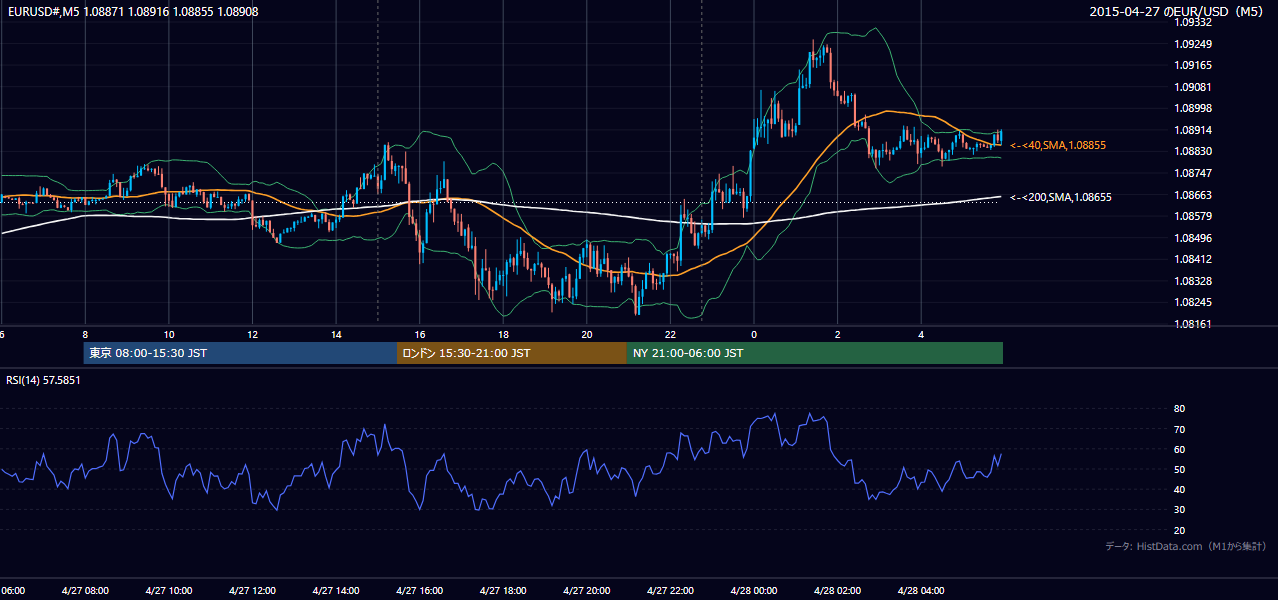
Task: Click the RSI 20 level label
Action: (1179, 530)
